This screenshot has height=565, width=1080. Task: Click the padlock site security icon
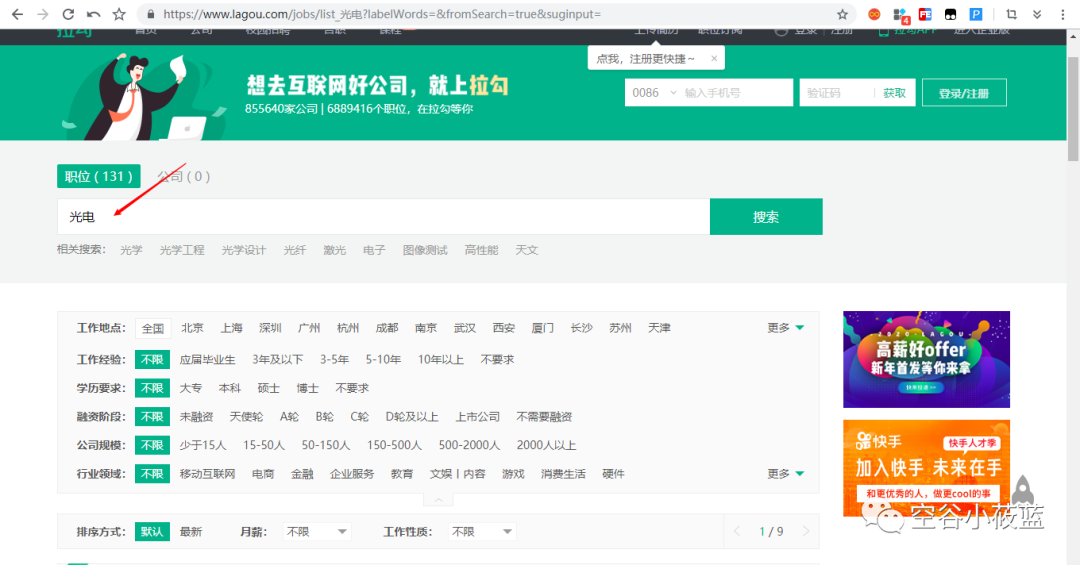pos(150,14)
